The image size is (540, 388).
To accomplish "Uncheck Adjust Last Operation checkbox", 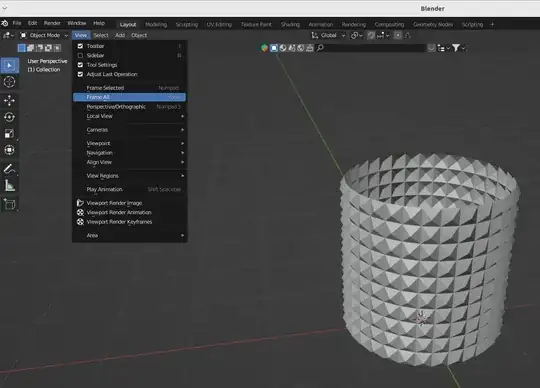I will click(80, 74).
